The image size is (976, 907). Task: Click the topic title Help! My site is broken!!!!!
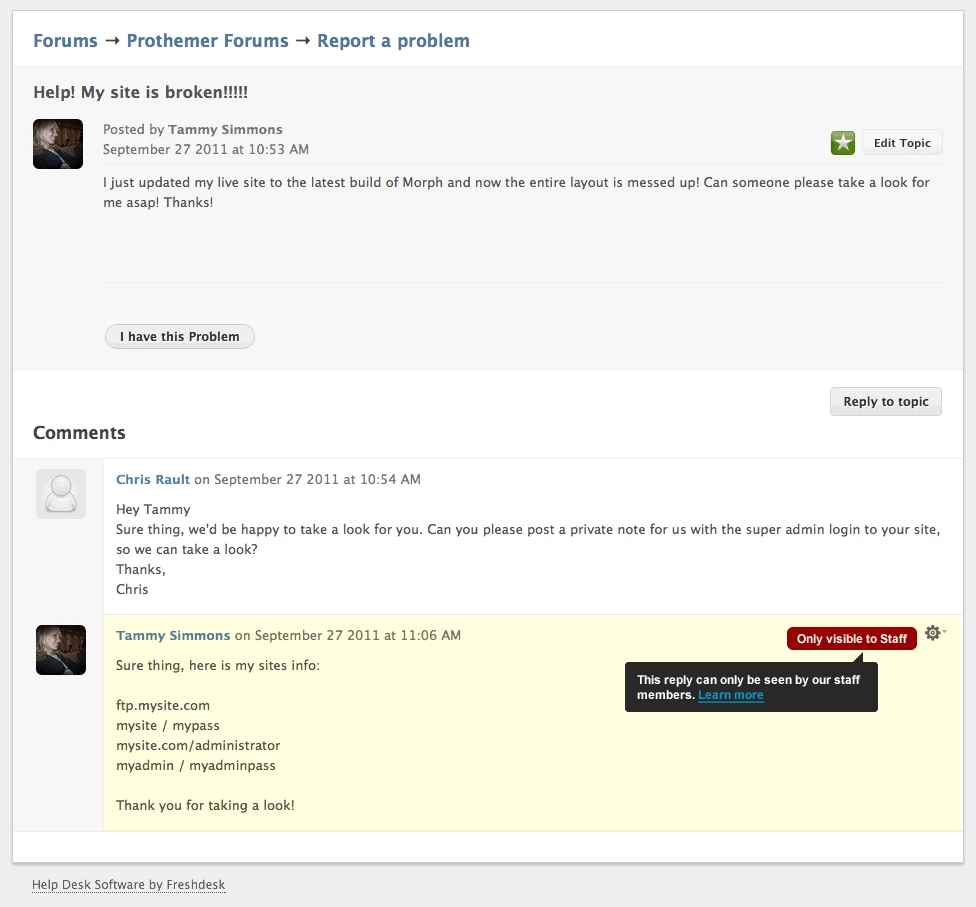click(x=141, y=92)
